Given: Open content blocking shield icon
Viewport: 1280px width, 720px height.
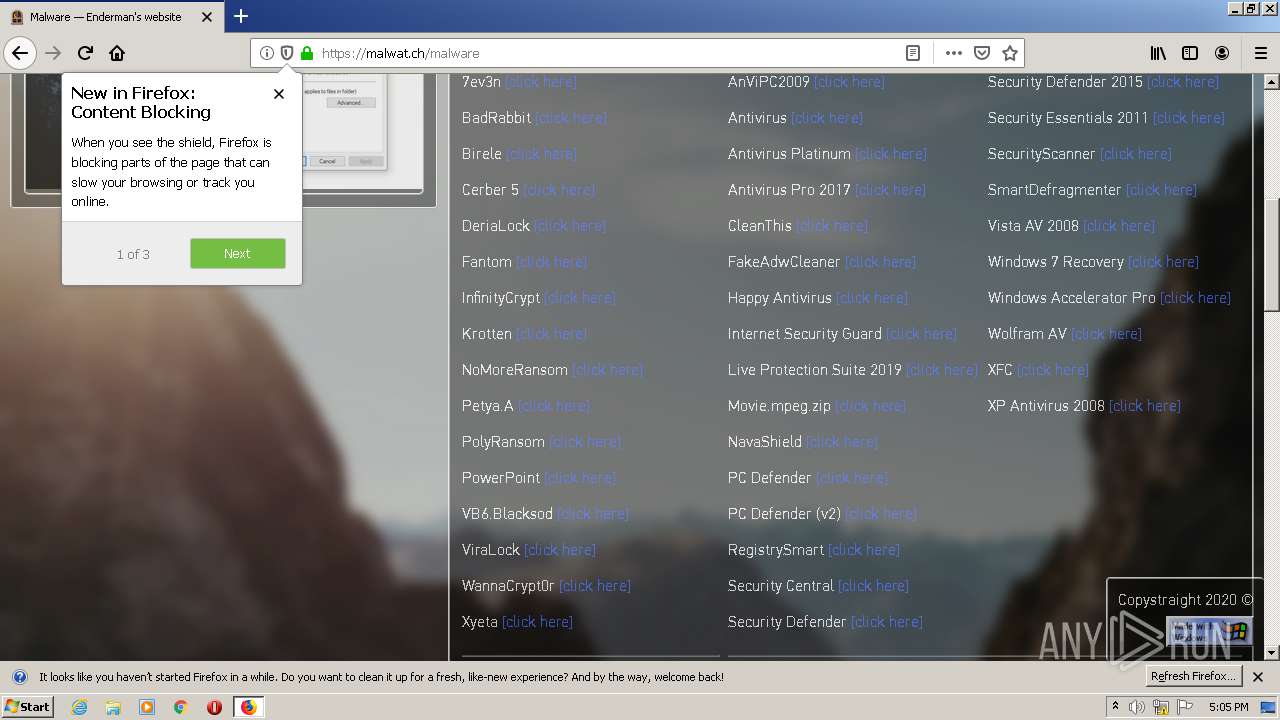Looking at the screenshot, I should (x=287, y=53).
